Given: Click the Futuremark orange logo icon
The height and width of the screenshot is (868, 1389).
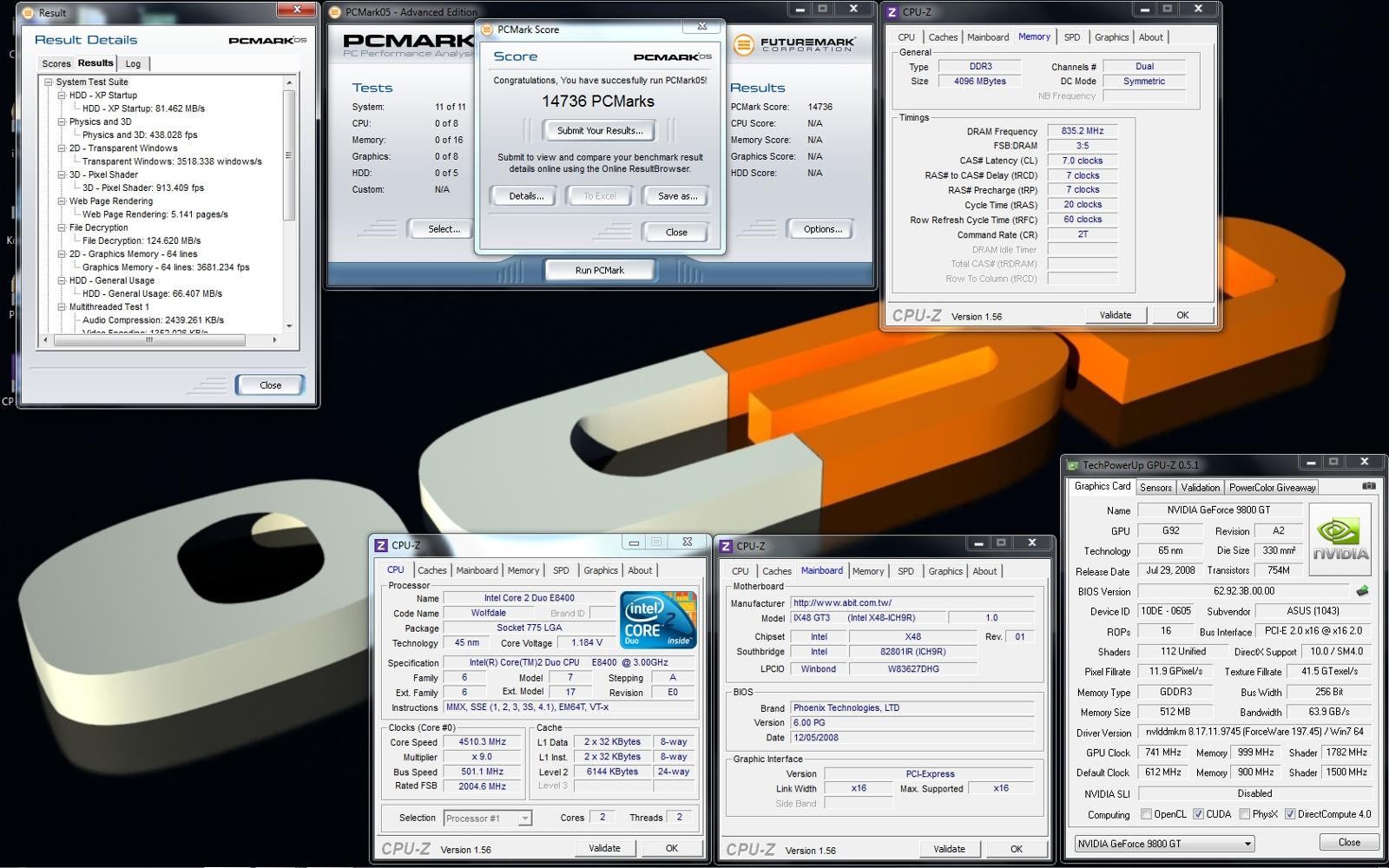Looking at the screenshot, I should tap(744, 45).
